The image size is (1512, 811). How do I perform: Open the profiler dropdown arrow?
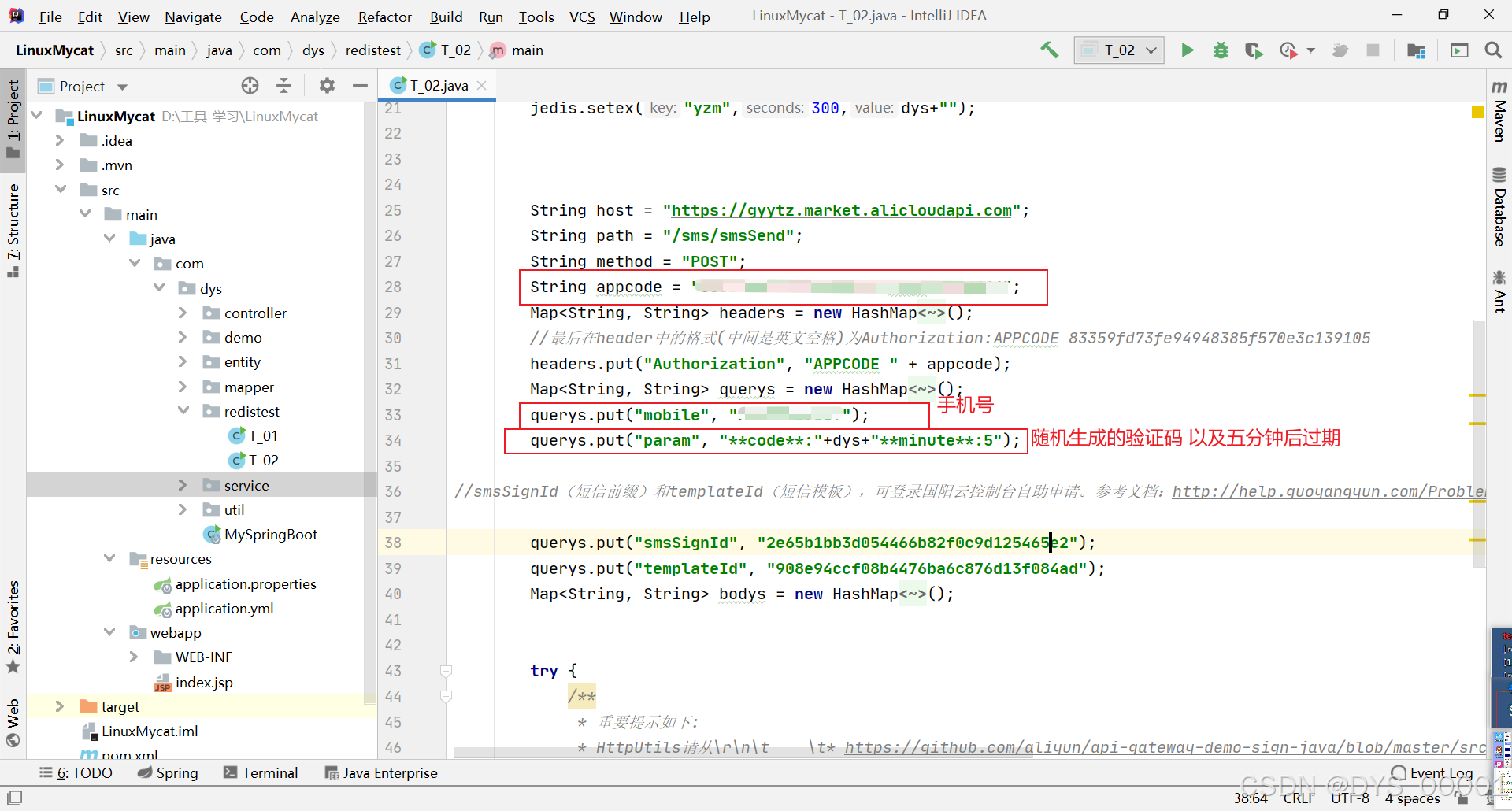(x=1310, y=50)
